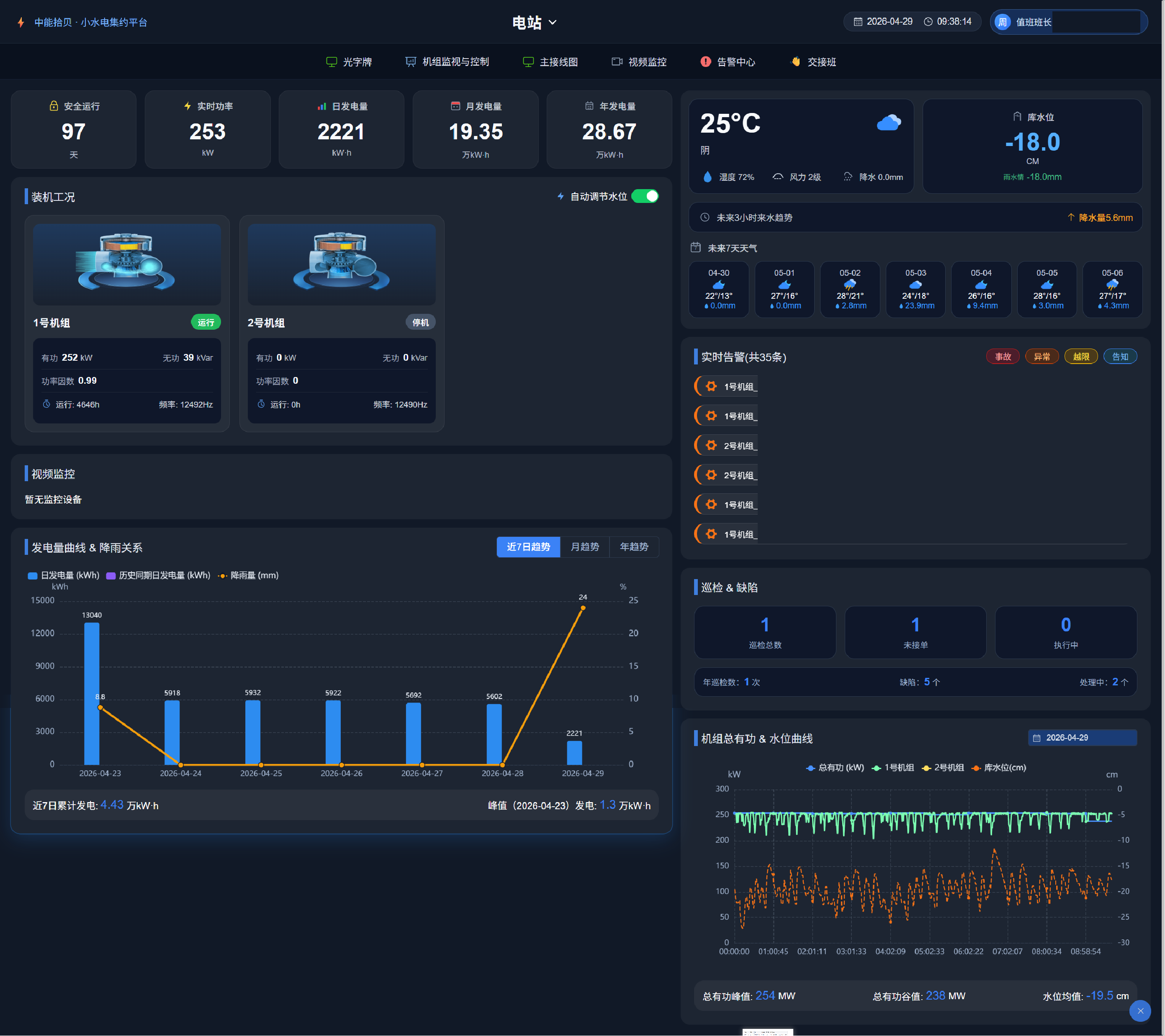Disable the 自动调节水位 switch

(645, 196)
